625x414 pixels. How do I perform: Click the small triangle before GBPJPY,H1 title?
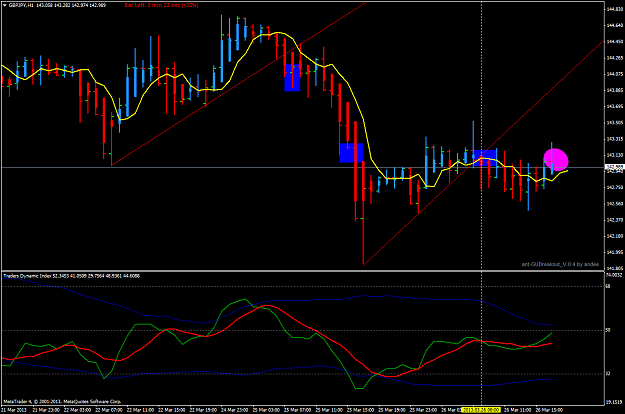click(5, 5)
